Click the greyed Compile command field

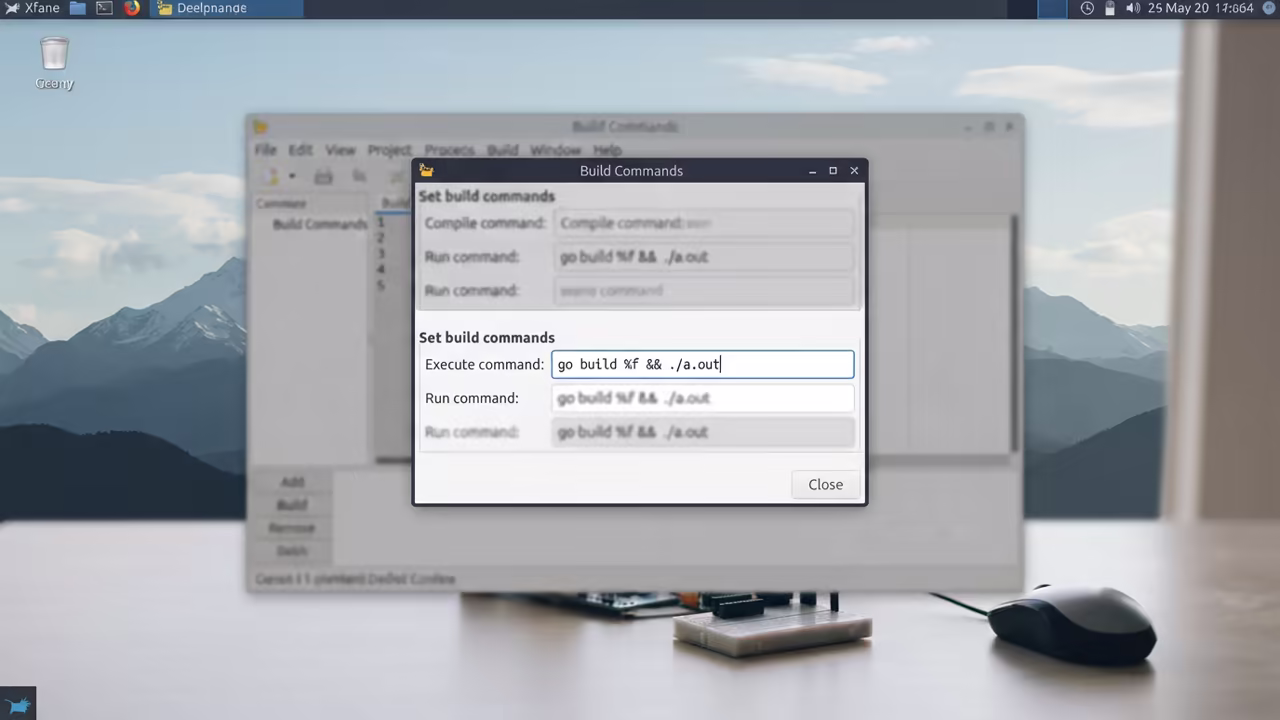pos(703,223)
